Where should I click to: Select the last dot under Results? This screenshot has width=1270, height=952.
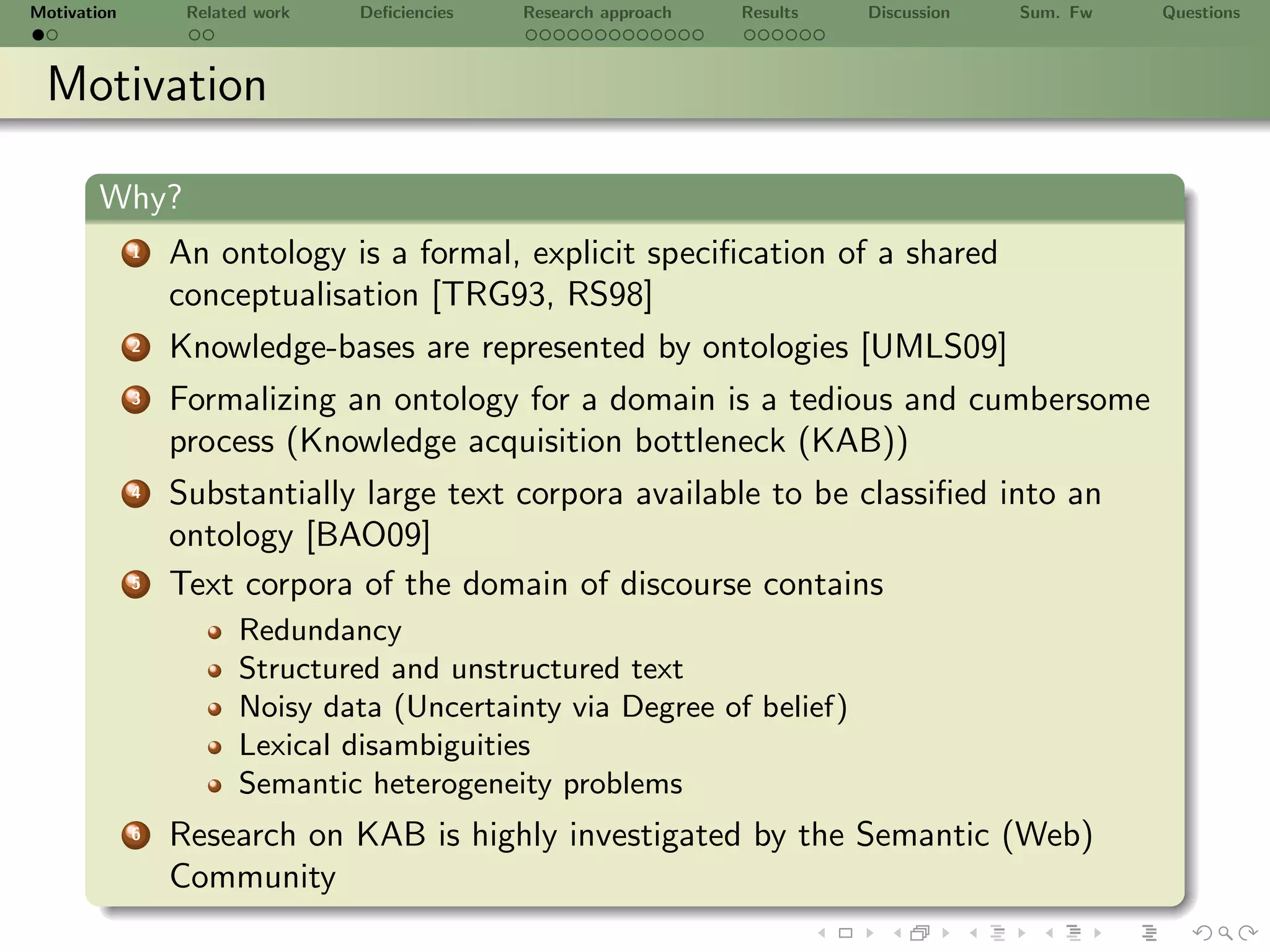coord(819,35)
